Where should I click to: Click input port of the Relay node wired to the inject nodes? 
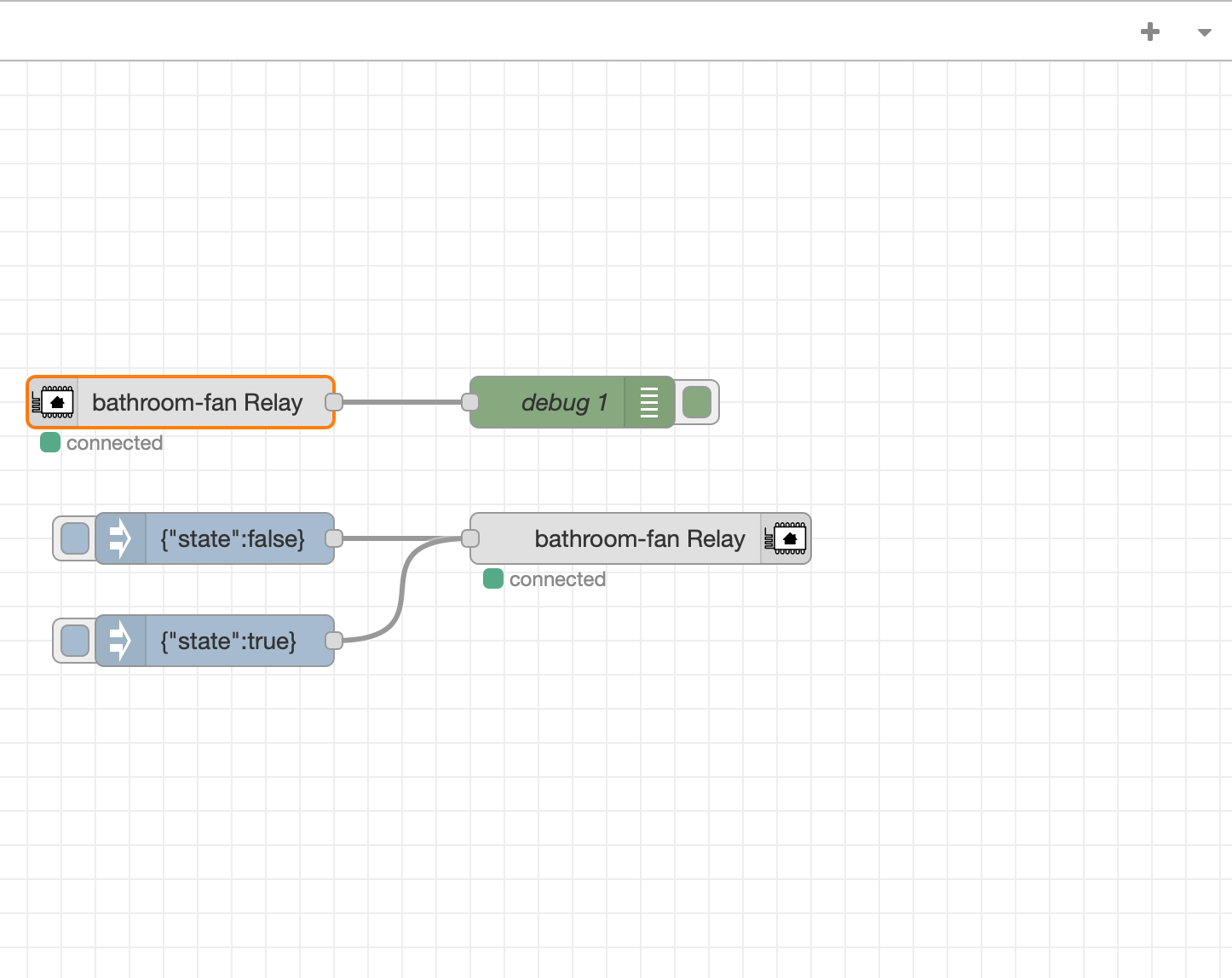(x=470, y=538)
